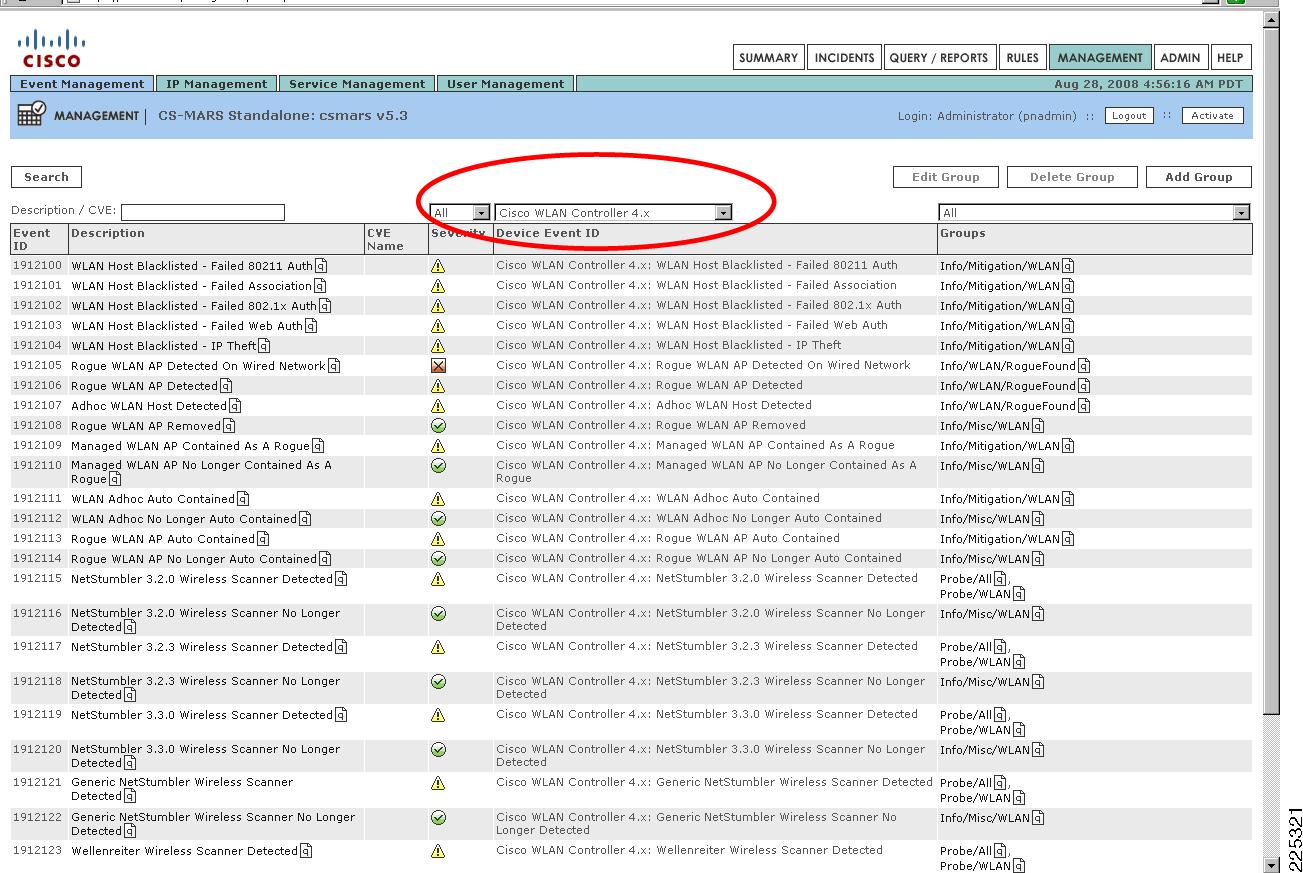Viewport: 1303px width, 873px height.
Task: Open detail icon next to WLAN Host Blacklisted - Failed 80211 Auth description
Action: coord(322,266)
